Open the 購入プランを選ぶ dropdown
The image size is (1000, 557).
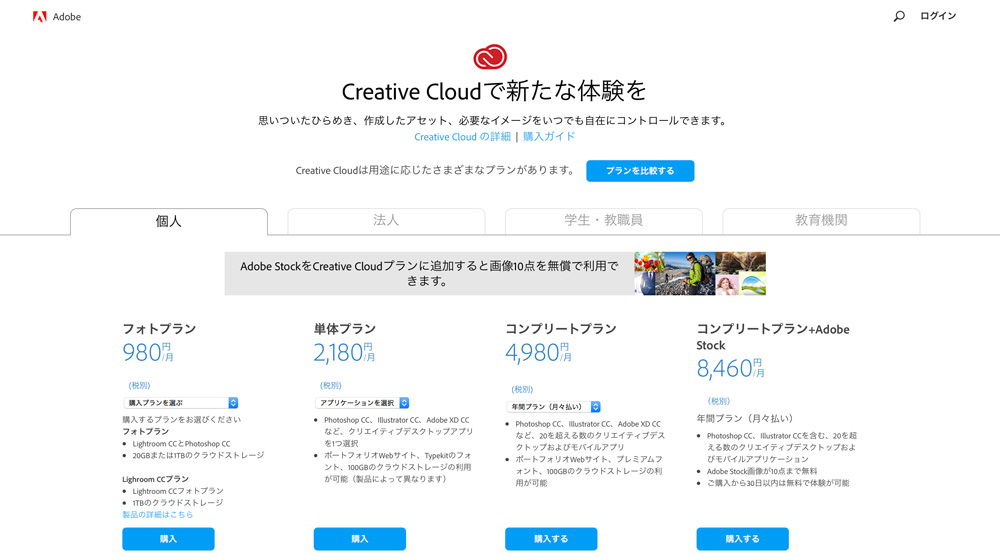[180, 403]
